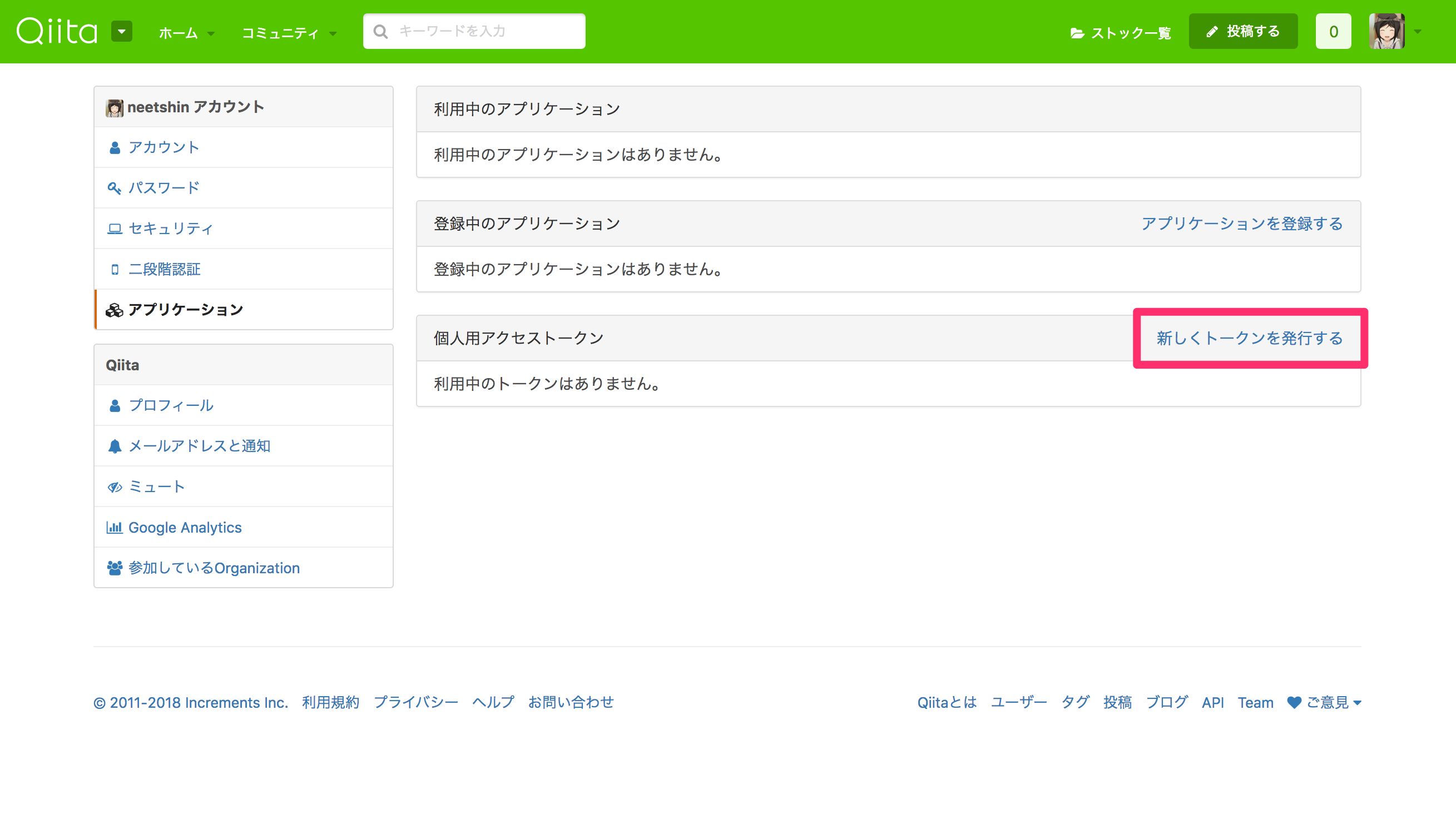Click the keyword search input field

coord(475,31)
